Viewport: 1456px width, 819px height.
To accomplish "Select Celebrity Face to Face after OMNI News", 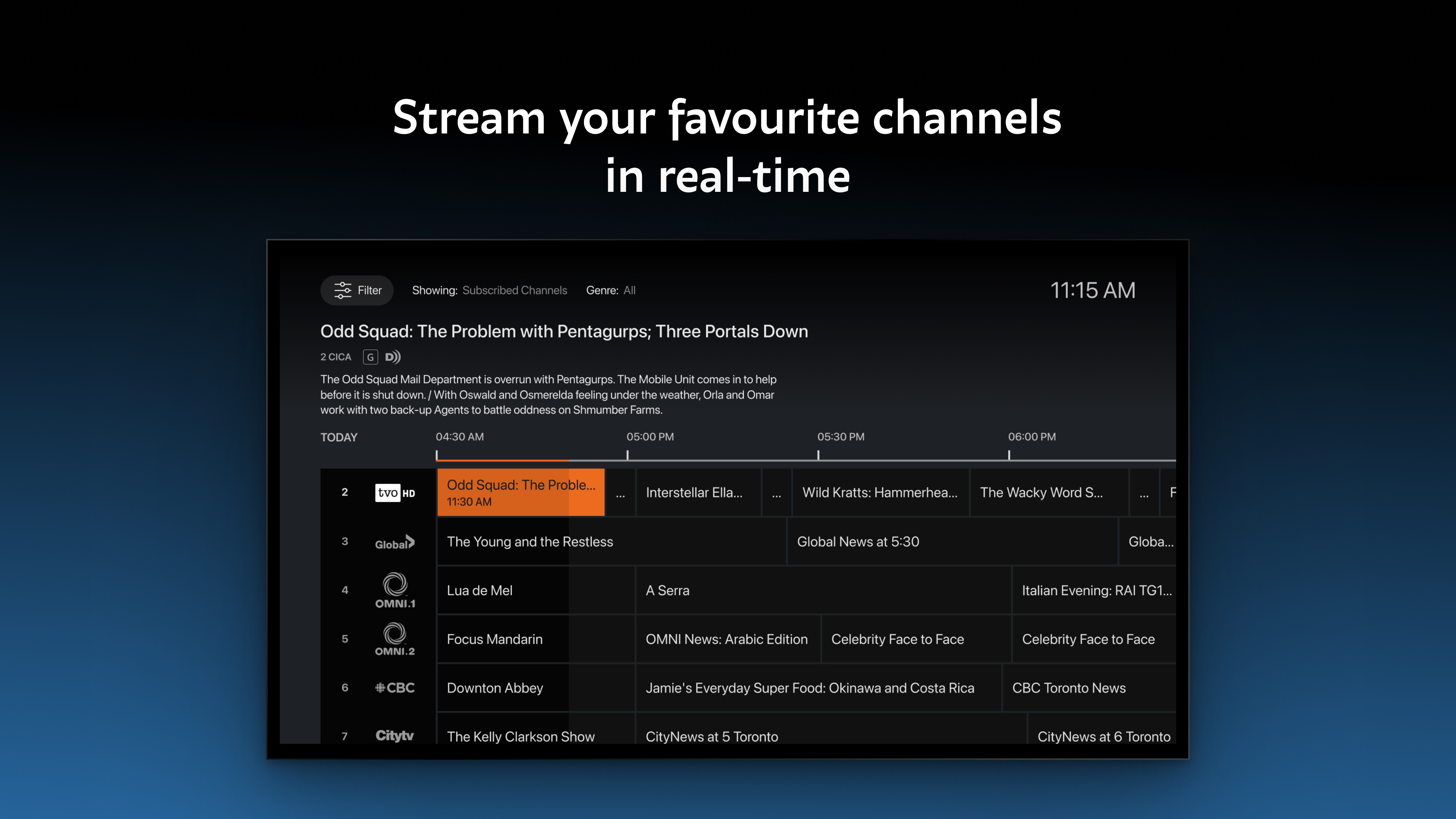I will (x=916, y=639).
